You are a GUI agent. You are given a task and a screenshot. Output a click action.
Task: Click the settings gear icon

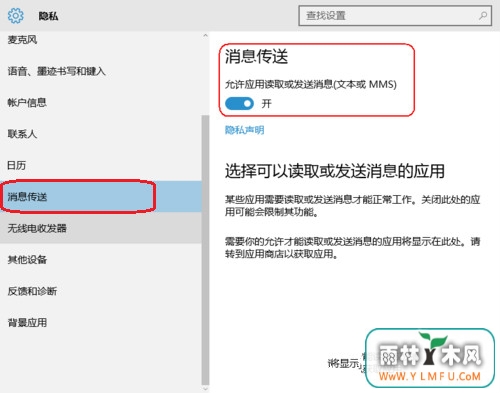[16, 16]
